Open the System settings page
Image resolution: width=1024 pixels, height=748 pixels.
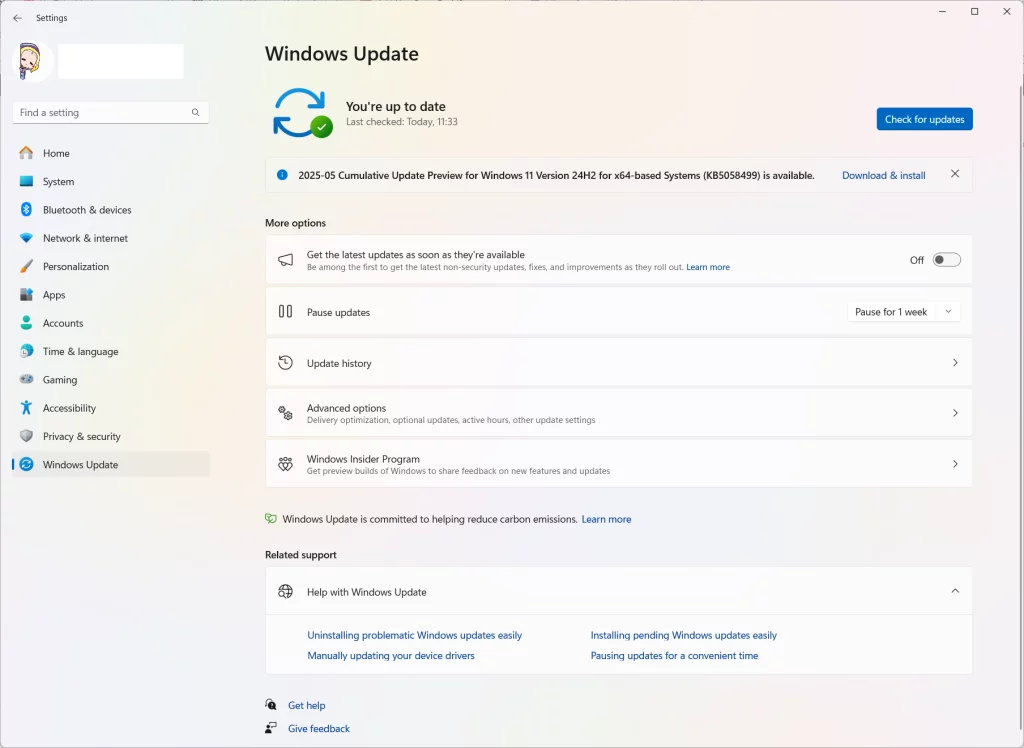click(x=111, y=182)
